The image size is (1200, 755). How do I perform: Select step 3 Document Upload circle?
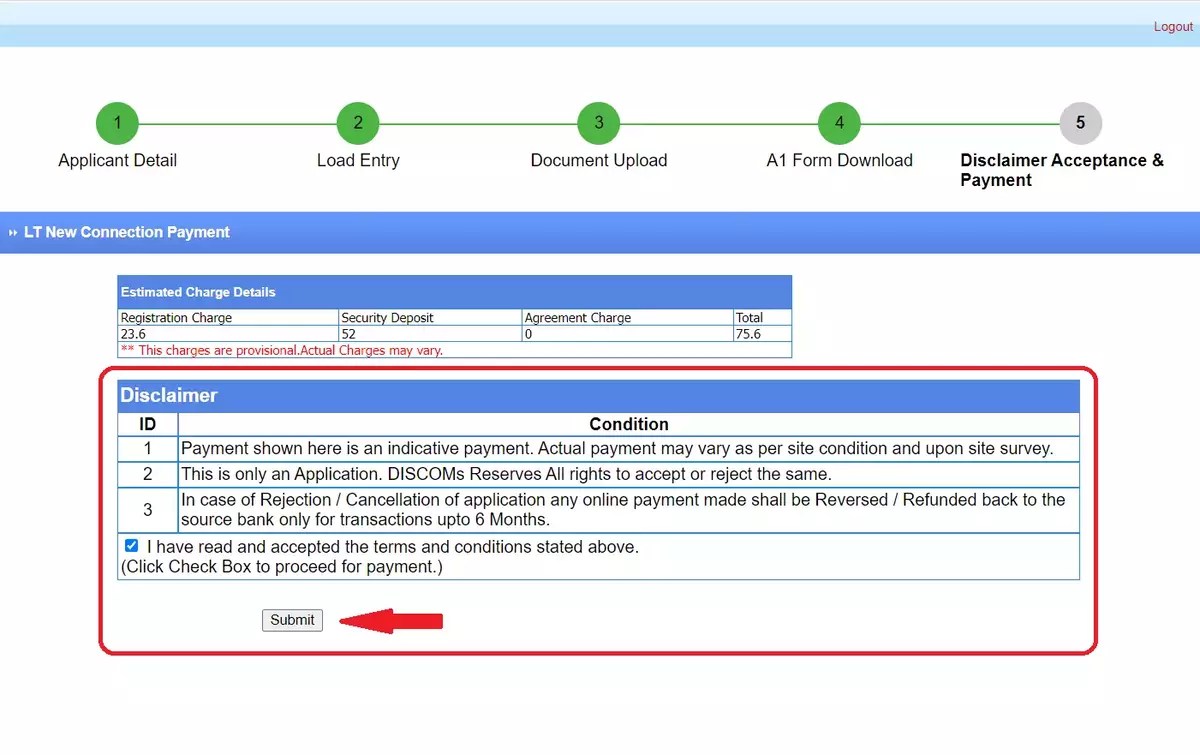point(598,122)
